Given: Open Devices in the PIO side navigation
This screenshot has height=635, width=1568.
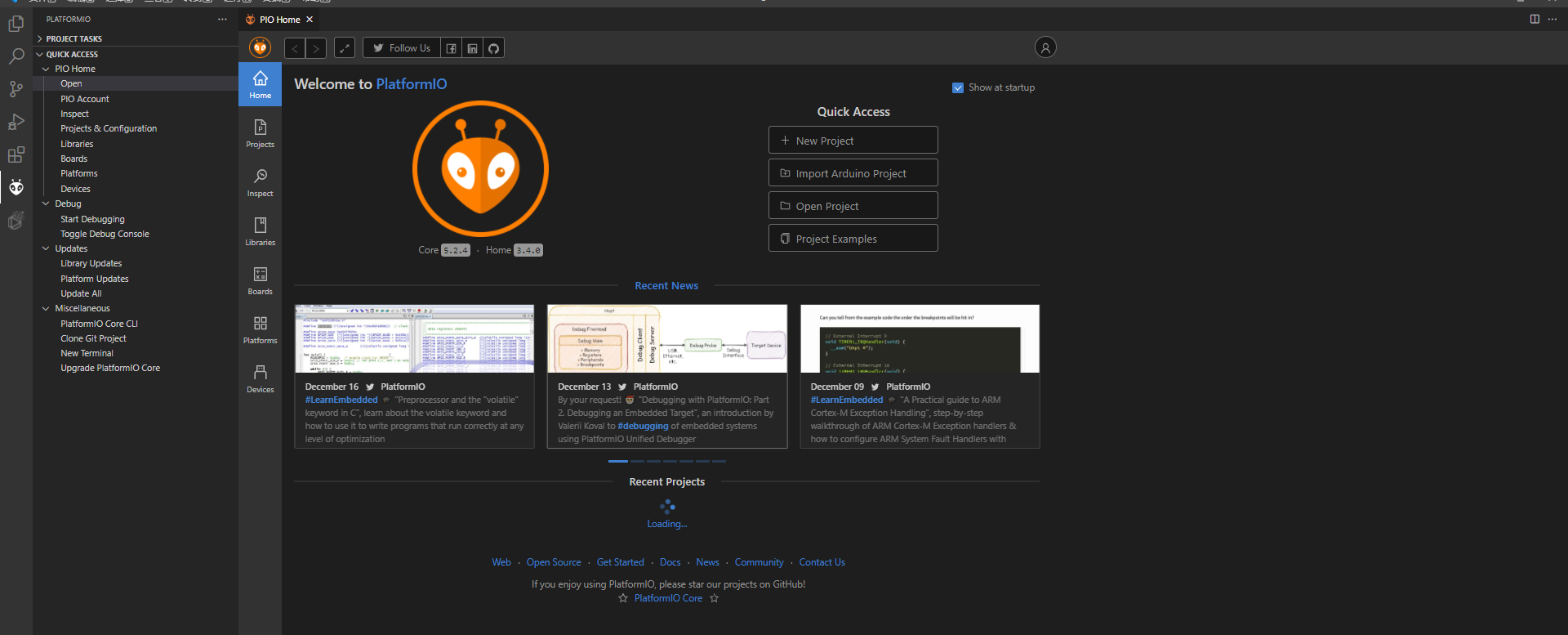Looking at the screenshot, I should (260, 378).
